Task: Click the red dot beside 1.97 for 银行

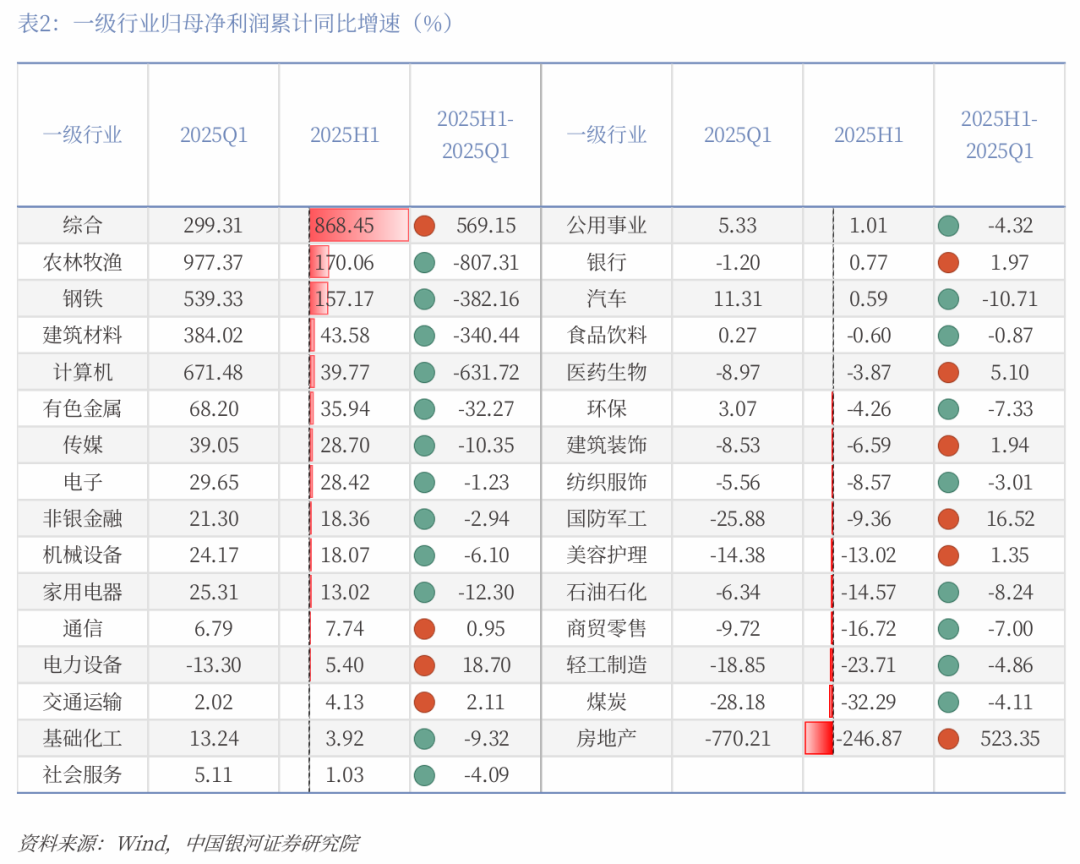Action: pos(948,263)
